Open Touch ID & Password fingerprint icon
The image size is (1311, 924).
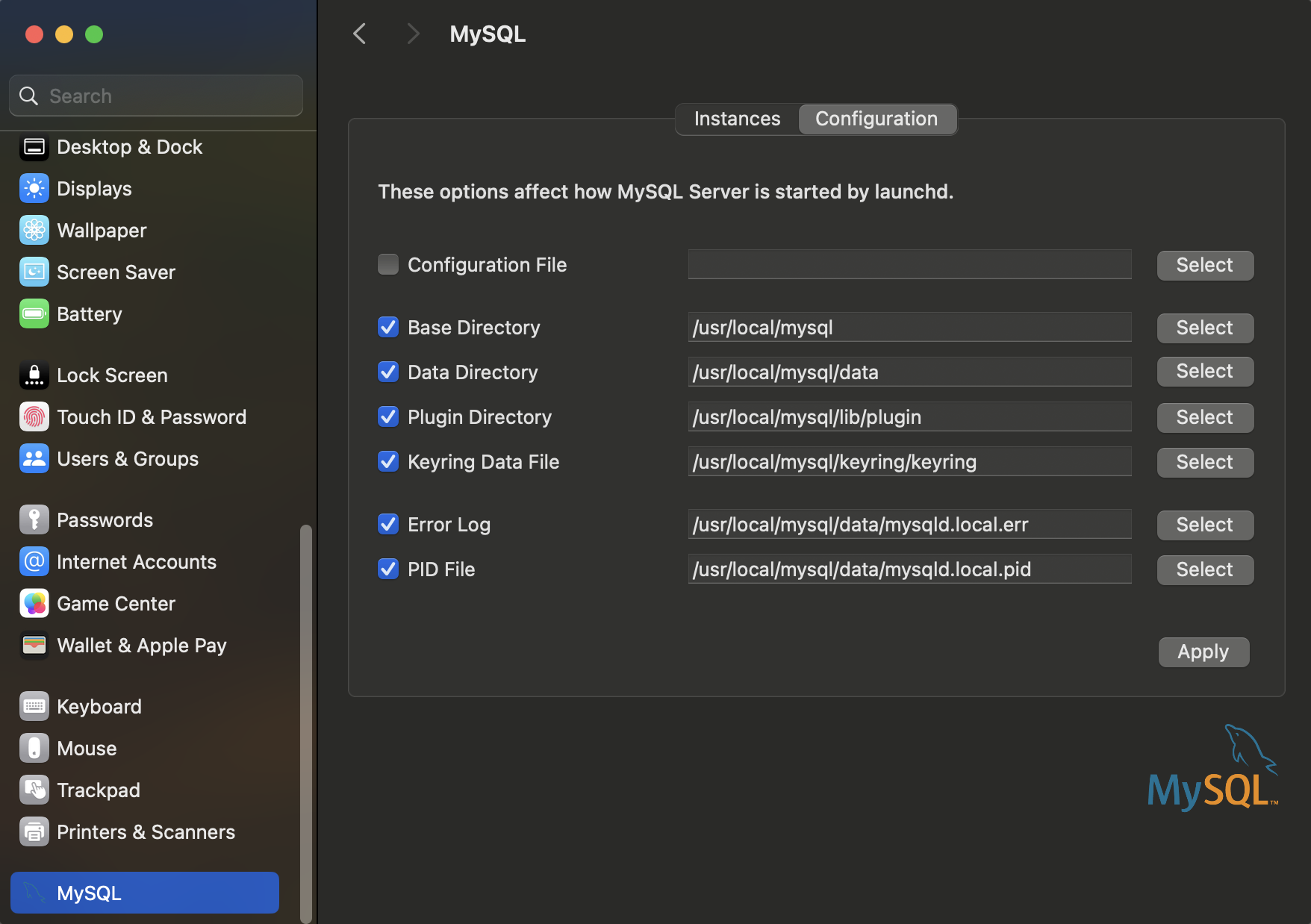coord(34,417)
